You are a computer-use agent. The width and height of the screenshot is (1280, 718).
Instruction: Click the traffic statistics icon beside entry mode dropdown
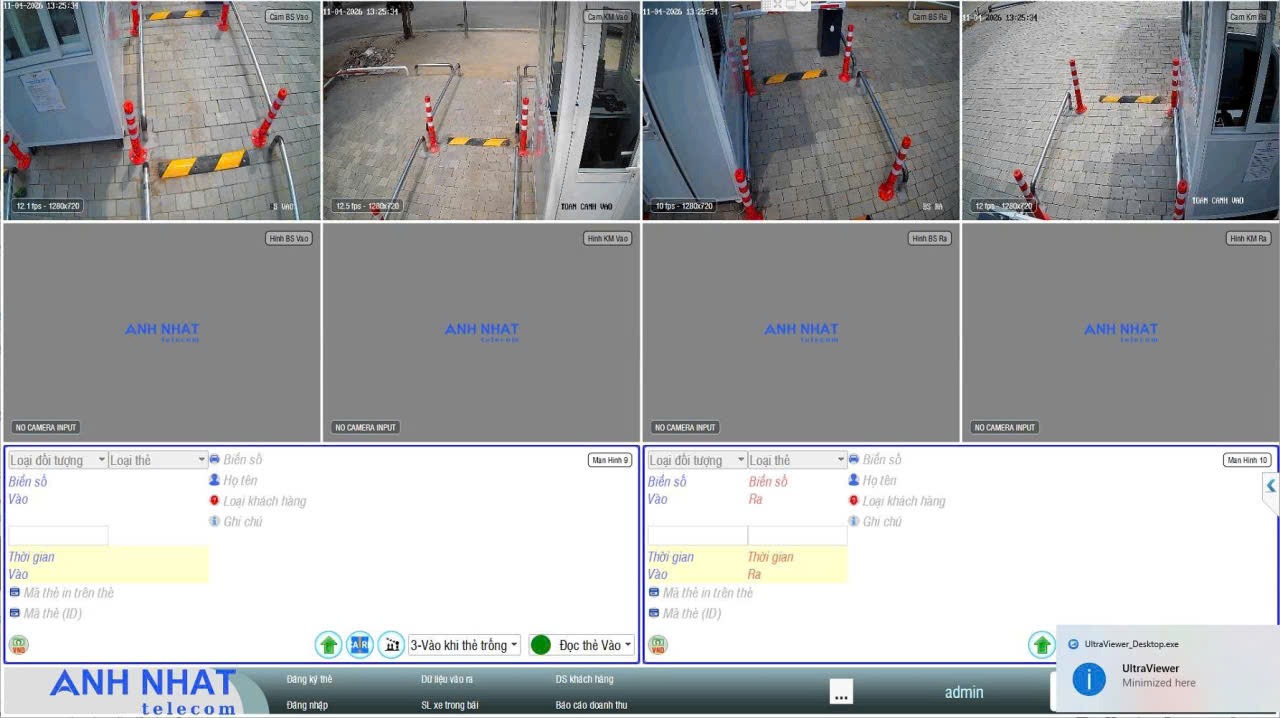390,645
